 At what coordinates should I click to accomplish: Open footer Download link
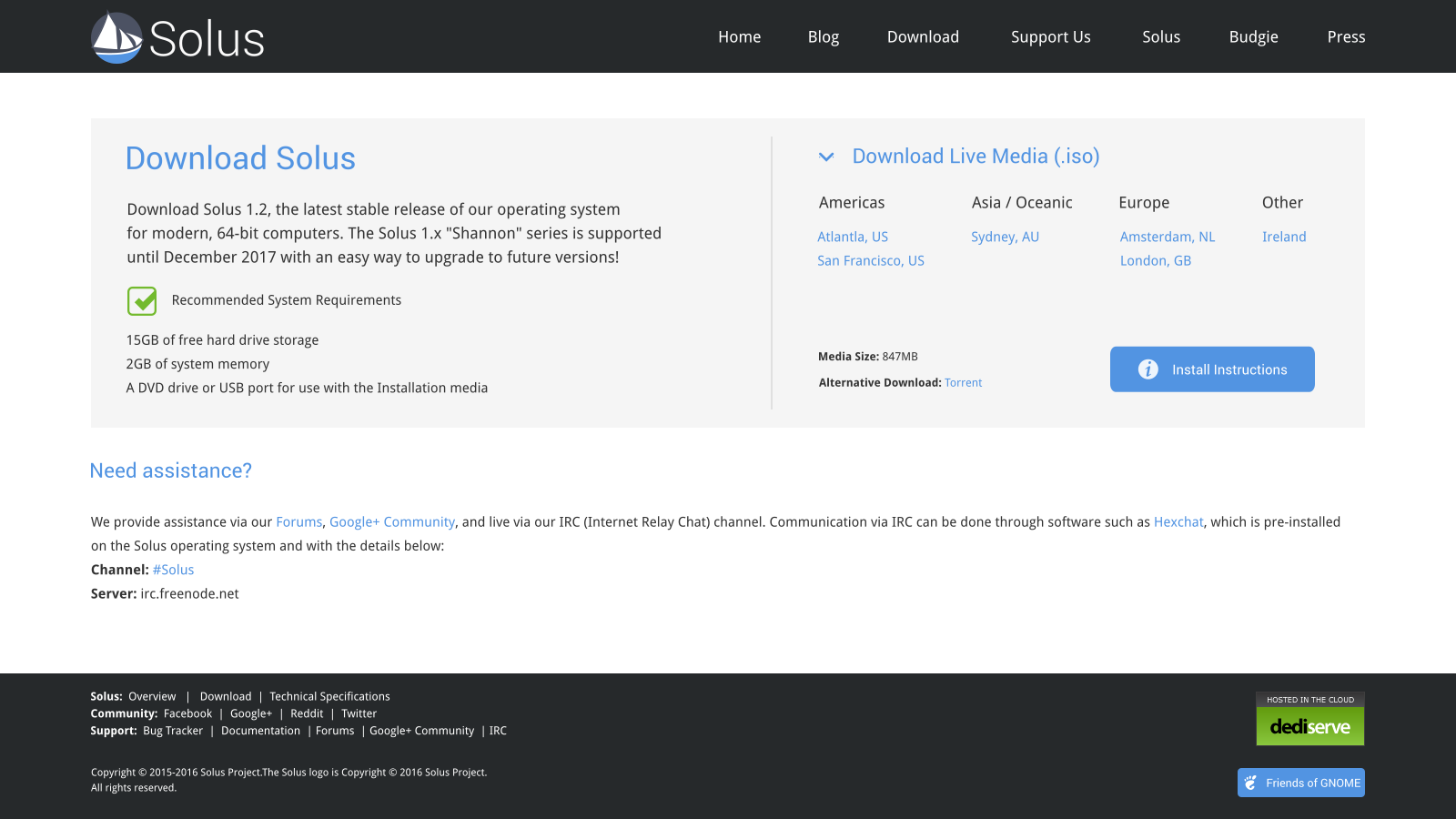226,696
